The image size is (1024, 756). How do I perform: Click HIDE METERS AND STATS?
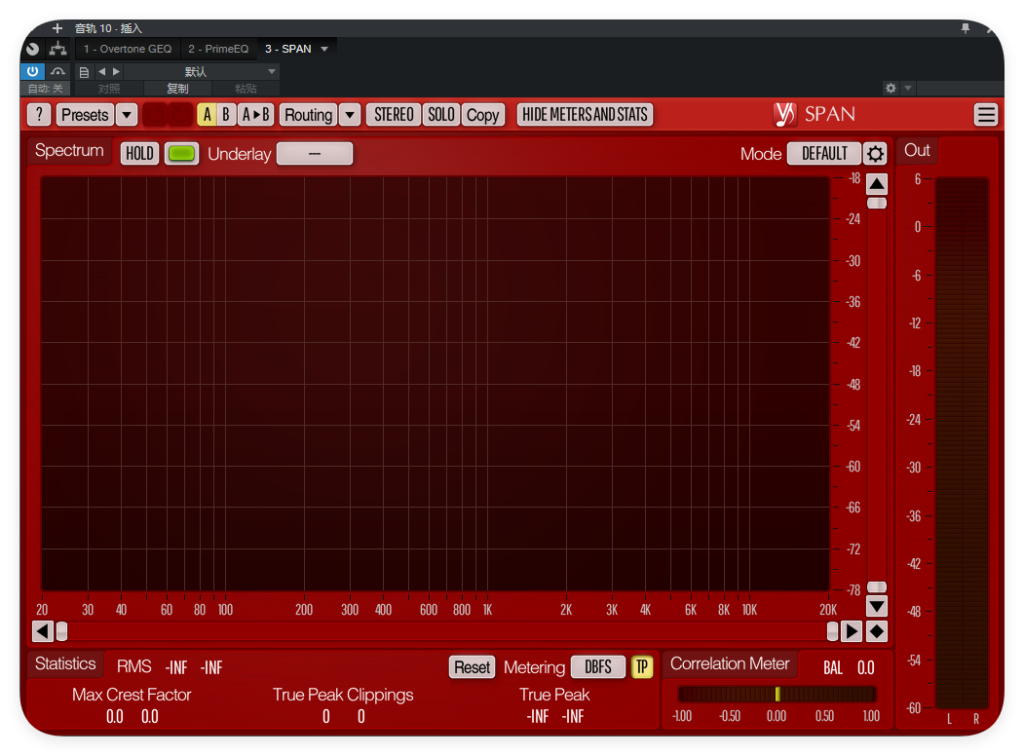tap(585, 115)
